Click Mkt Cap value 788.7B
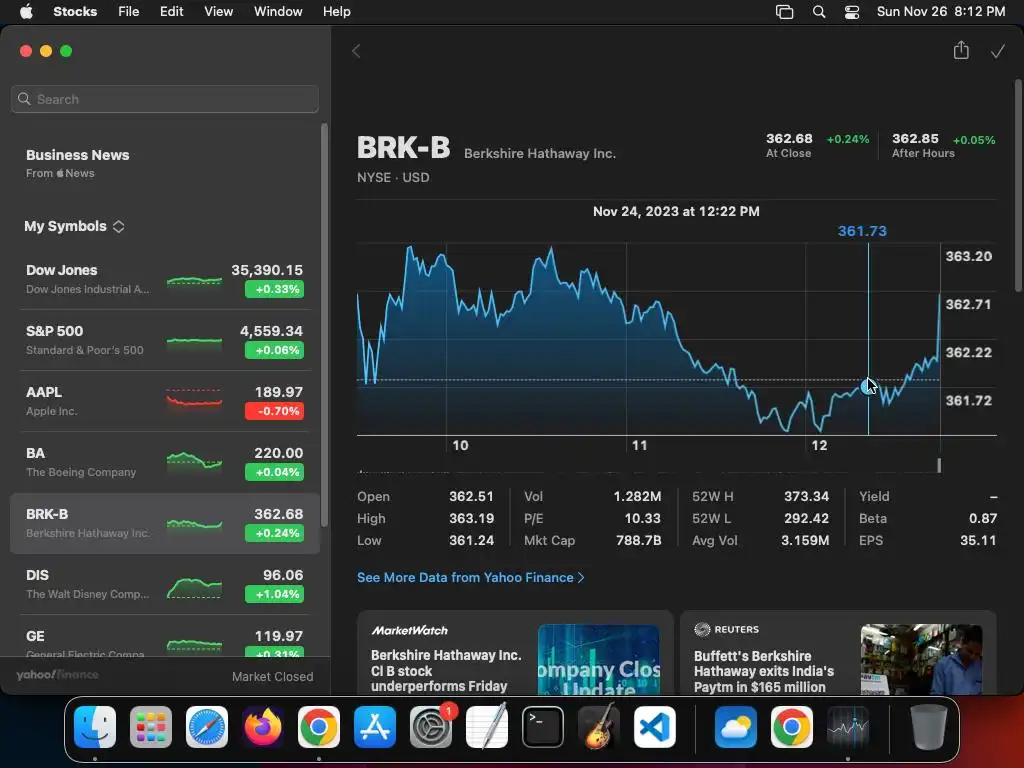This screenshot has height=768, width=1024. click(x=638, y=540)
